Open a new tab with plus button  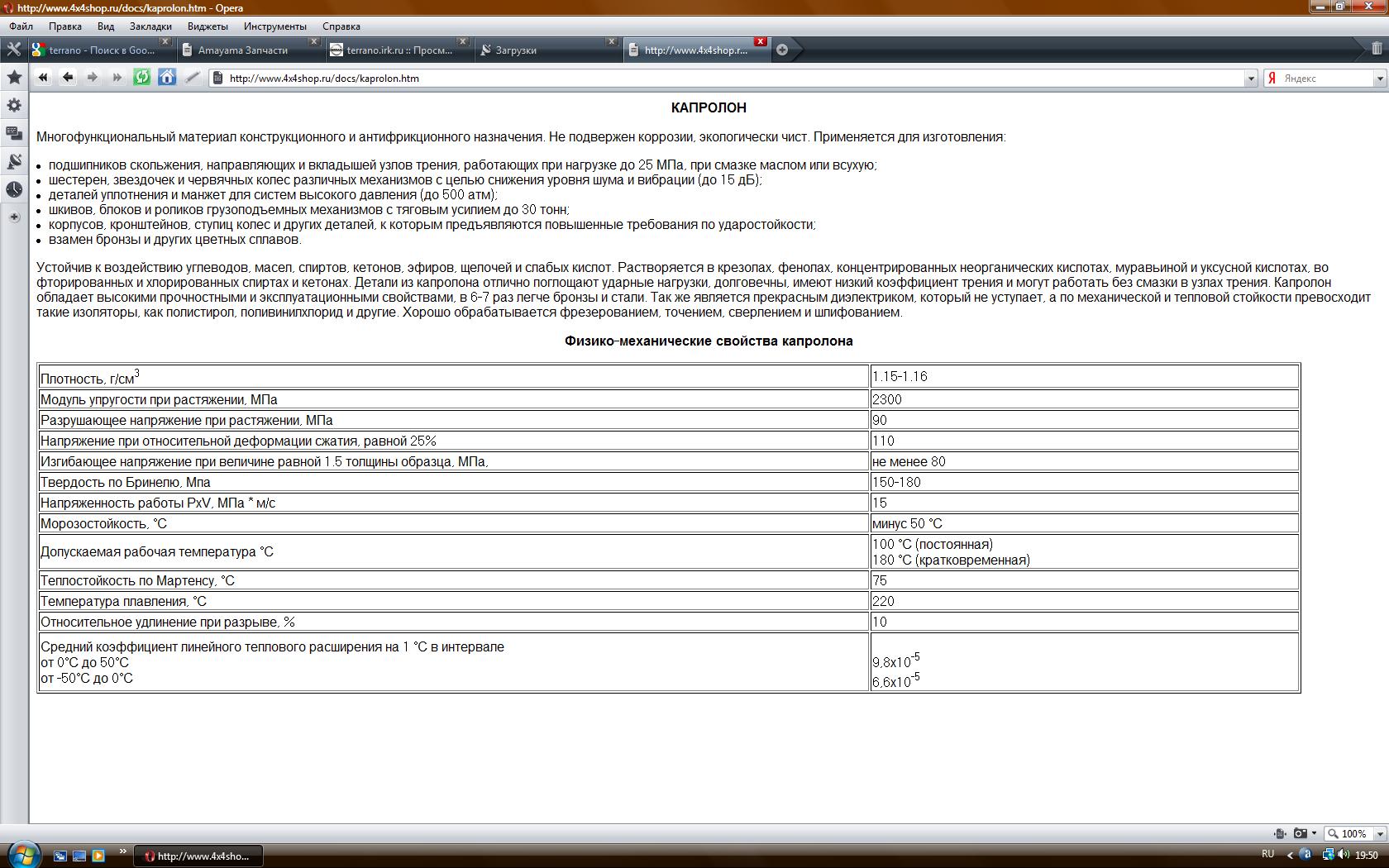coord(782,50)
